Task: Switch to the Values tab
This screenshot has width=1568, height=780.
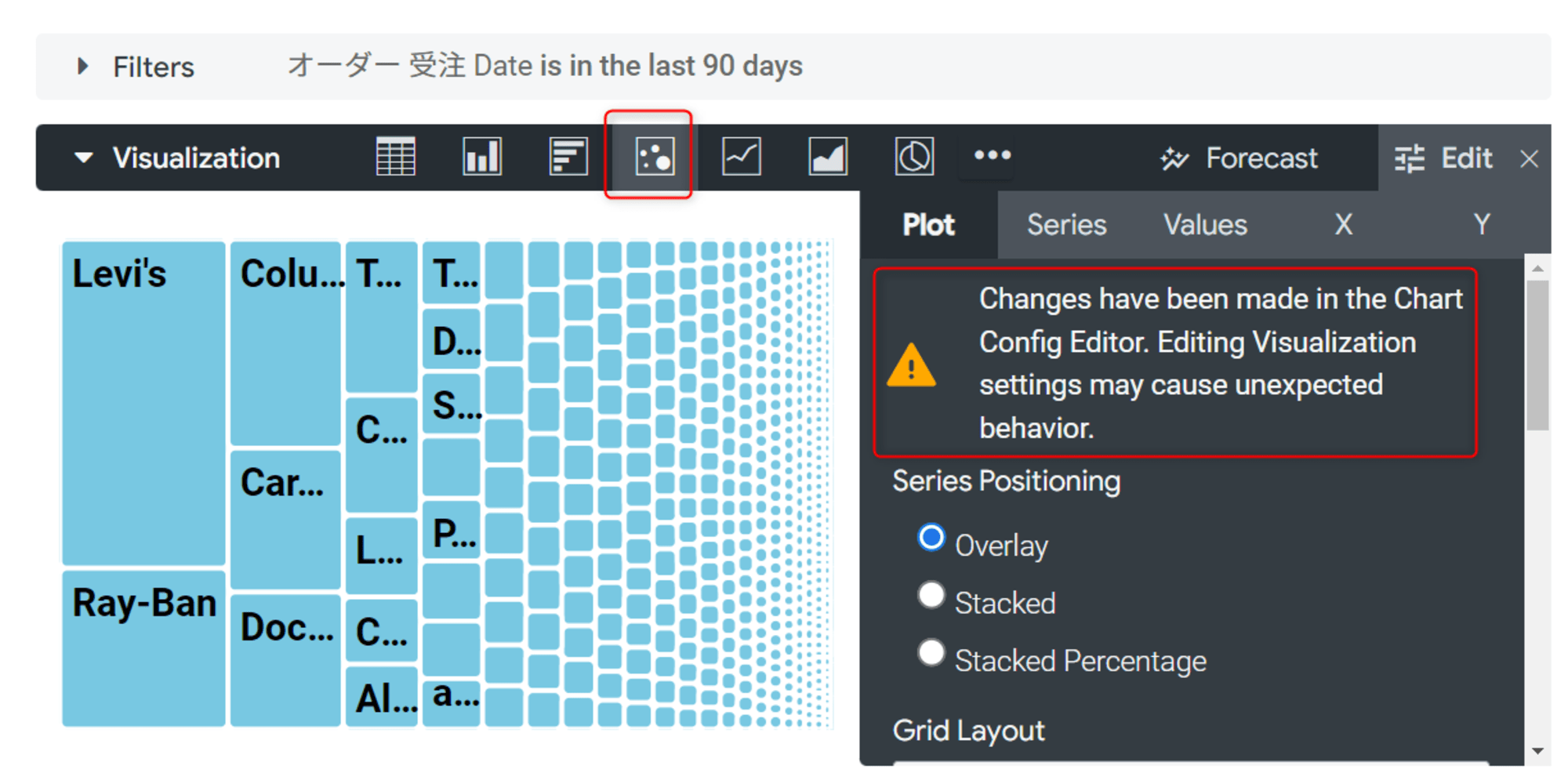Action: (1205, 225)
